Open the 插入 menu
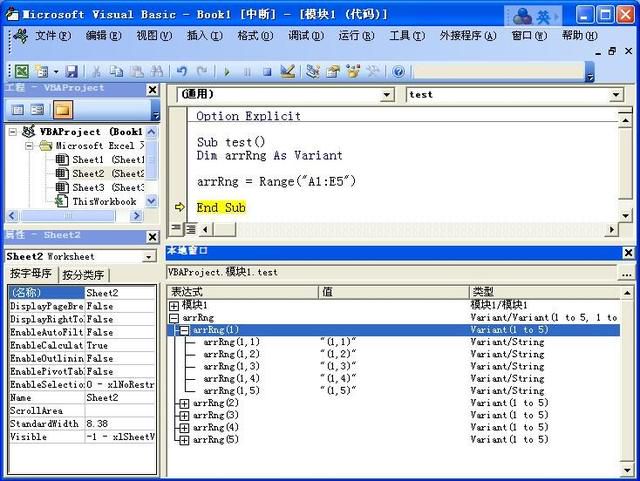This screenshot has height=481, width=640. [204, 36]
